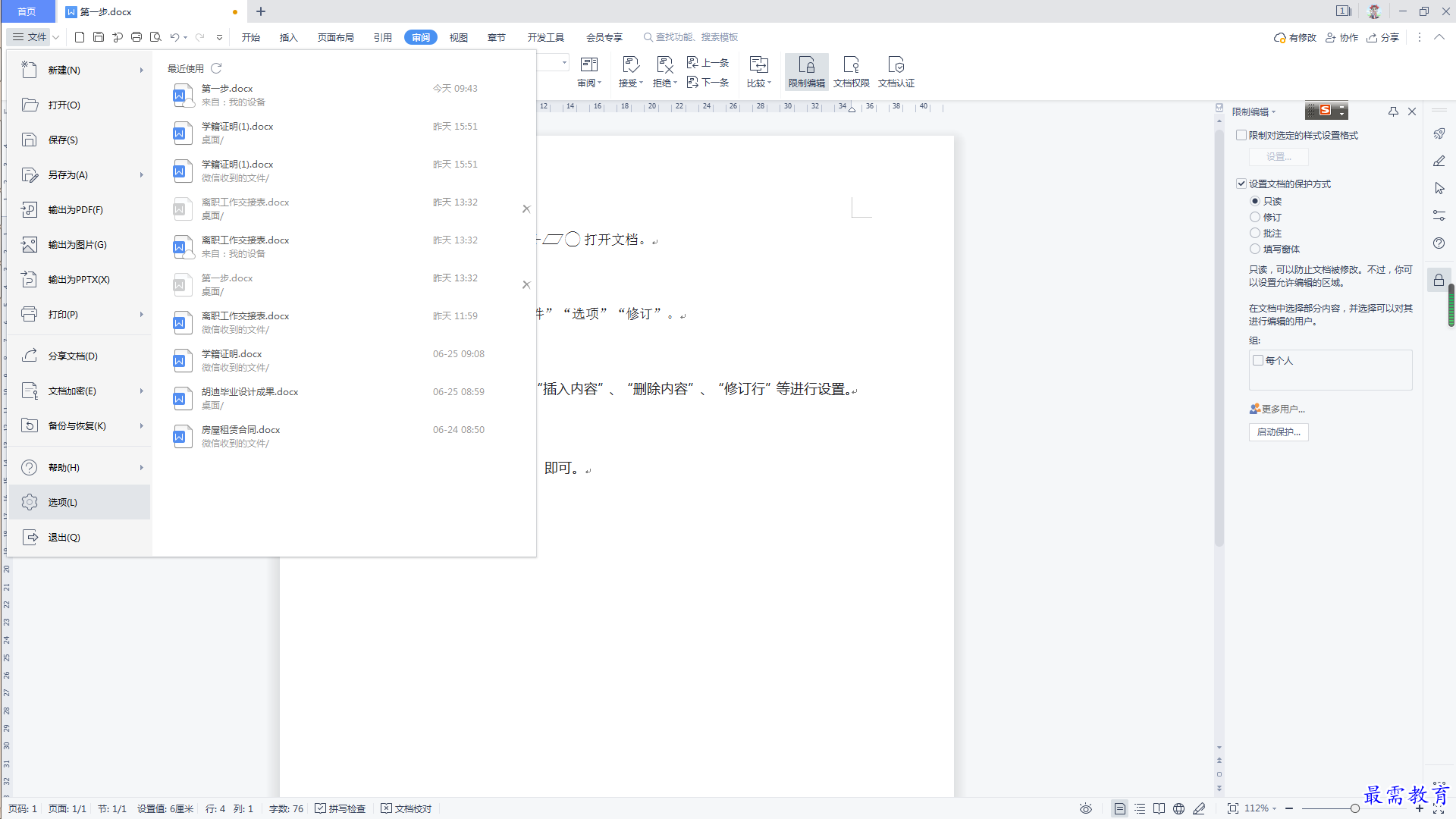Switch to web layout view icon
Screen dimensions: 1456x819
pyautogui.click(x=1178, y=809)
